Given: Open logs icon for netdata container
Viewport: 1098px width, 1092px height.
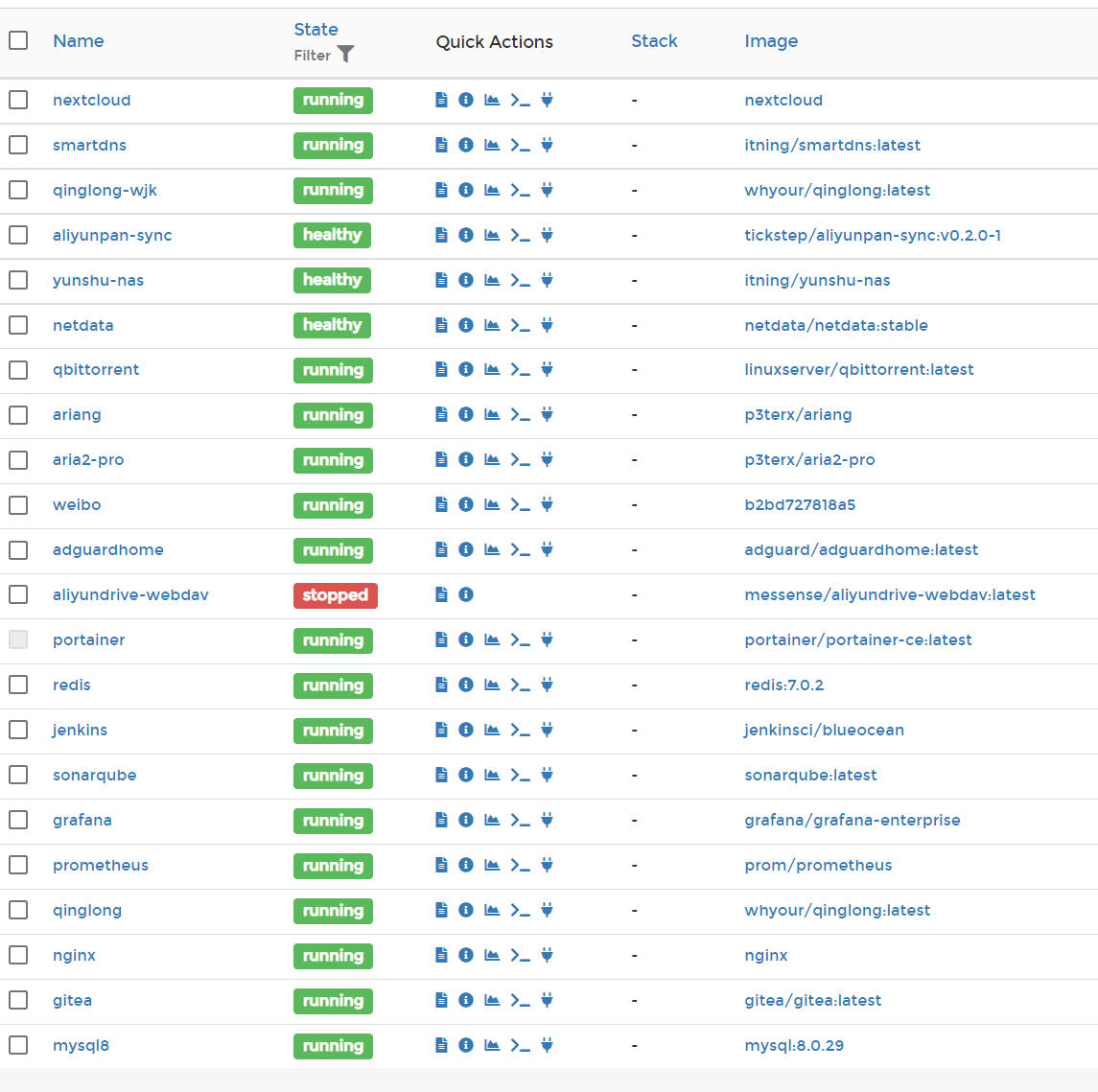Looking at the screenshot, I should tap(441, 325).
